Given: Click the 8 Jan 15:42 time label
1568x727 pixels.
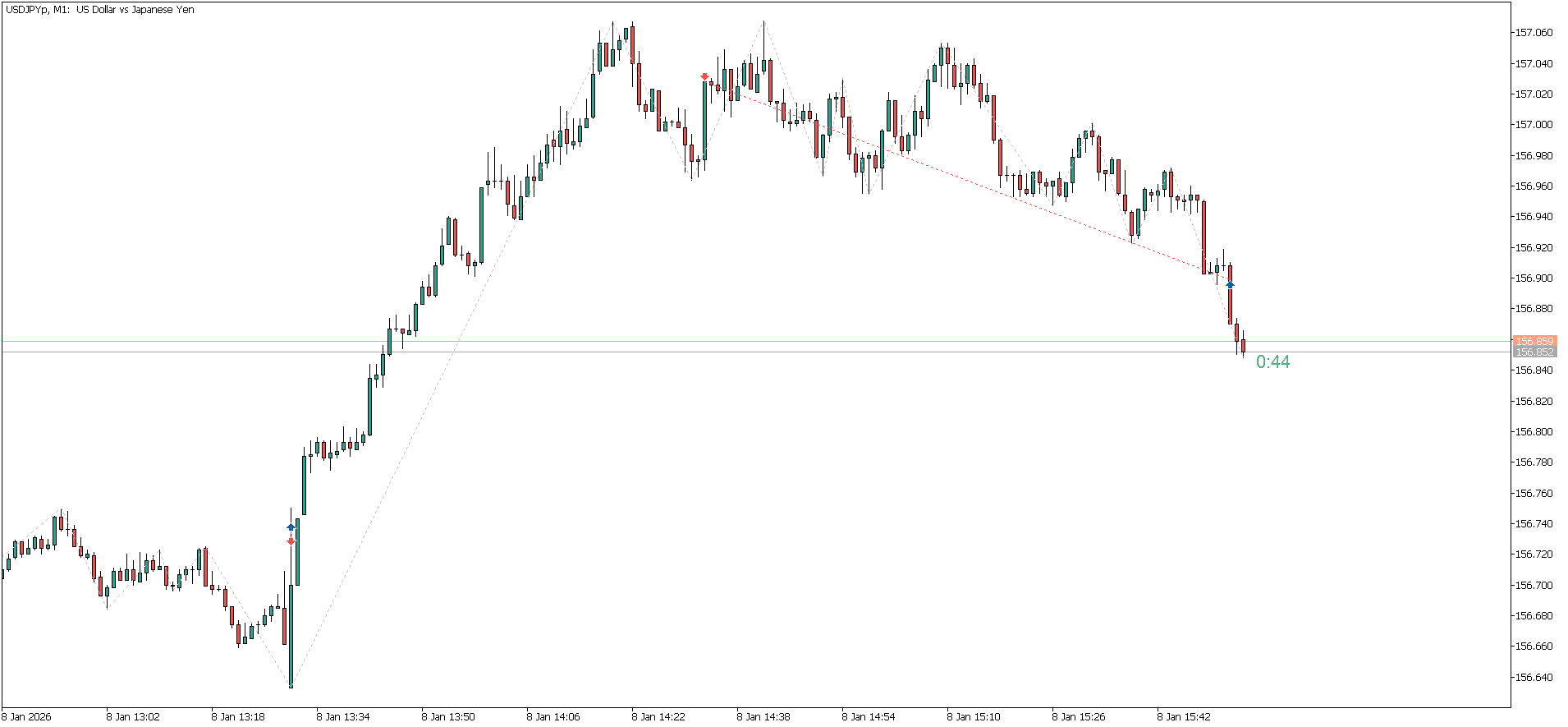Looking at the screenshot, I should pos(1184,717).
